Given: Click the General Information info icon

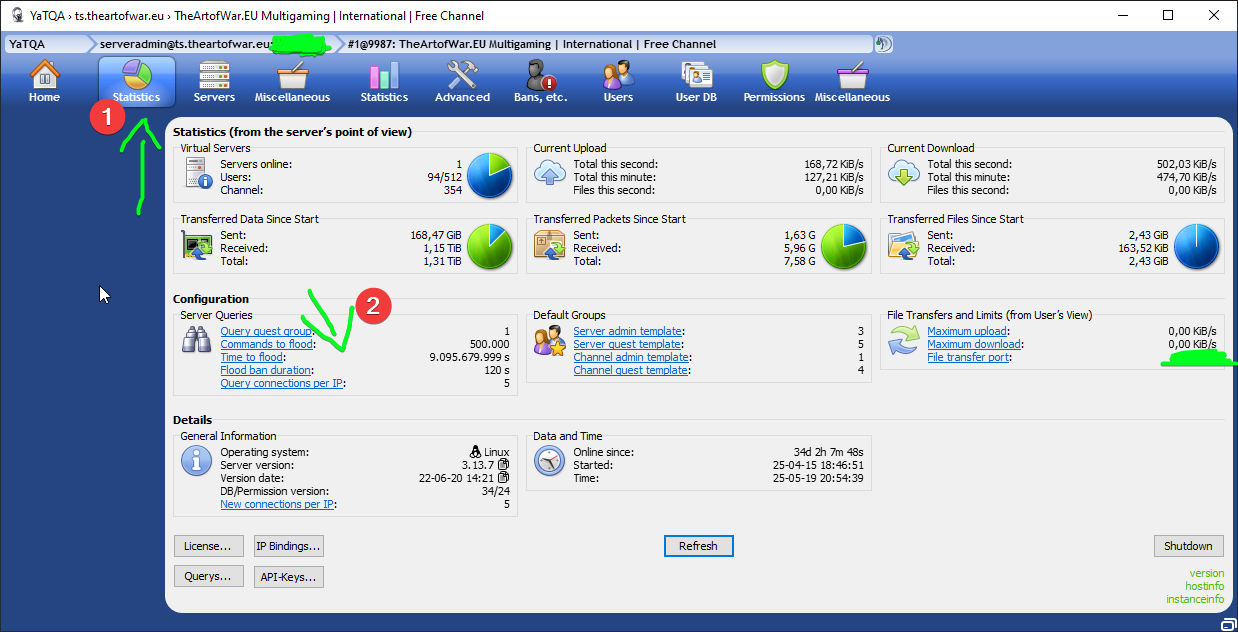Looking at the screenshot, I should tap(197, 461).
